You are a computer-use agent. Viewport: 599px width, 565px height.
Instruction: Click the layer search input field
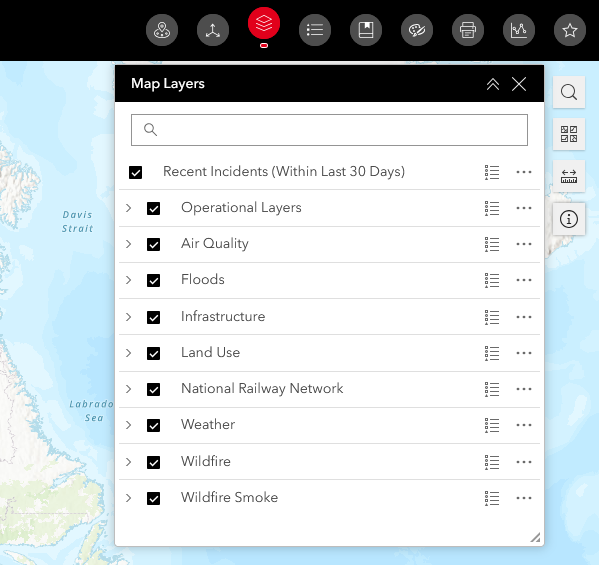coord(329,130)
